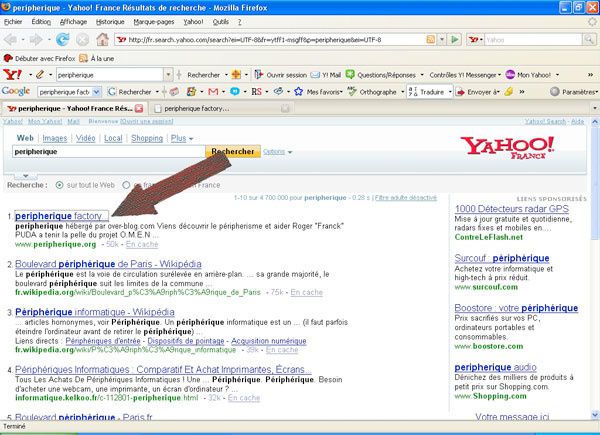Screen dimensions: 600x435
Task: Click the Orthographe spell check icon
Action: pyautogui.click(x=352, y=92)
